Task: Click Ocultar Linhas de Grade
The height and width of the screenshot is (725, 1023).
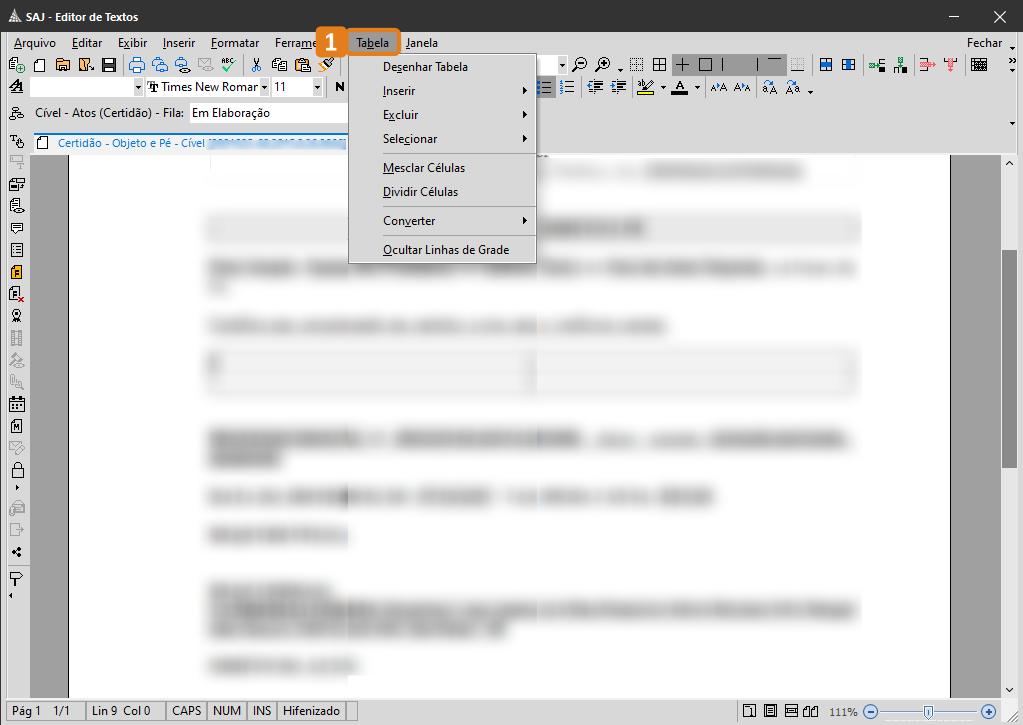Action: point(446,250)
